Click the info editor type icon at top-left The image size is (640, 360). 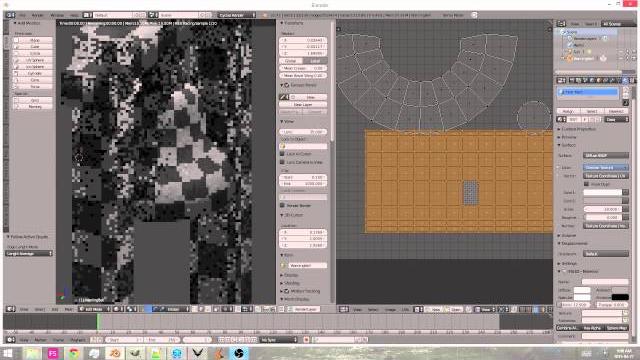(11, 15)
